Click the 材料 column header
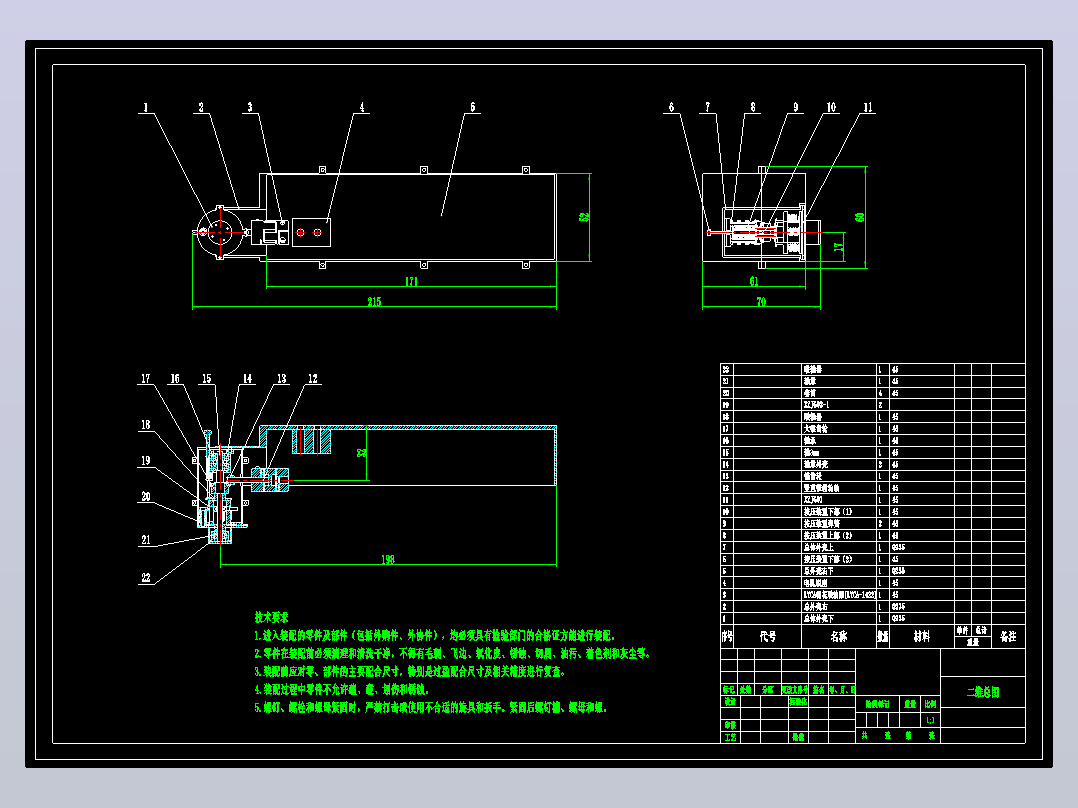 [x=921, y=637]
